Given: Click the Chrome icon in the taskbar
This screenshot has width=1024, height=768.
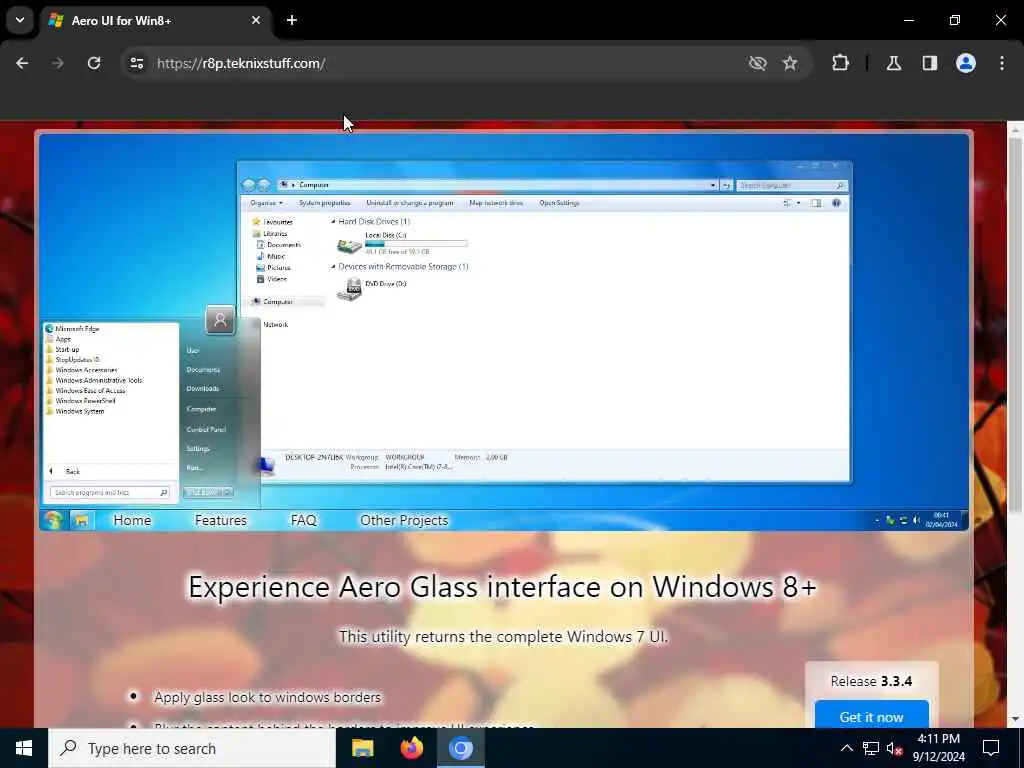Looking at the screenshot, I should tap(460, 748).
